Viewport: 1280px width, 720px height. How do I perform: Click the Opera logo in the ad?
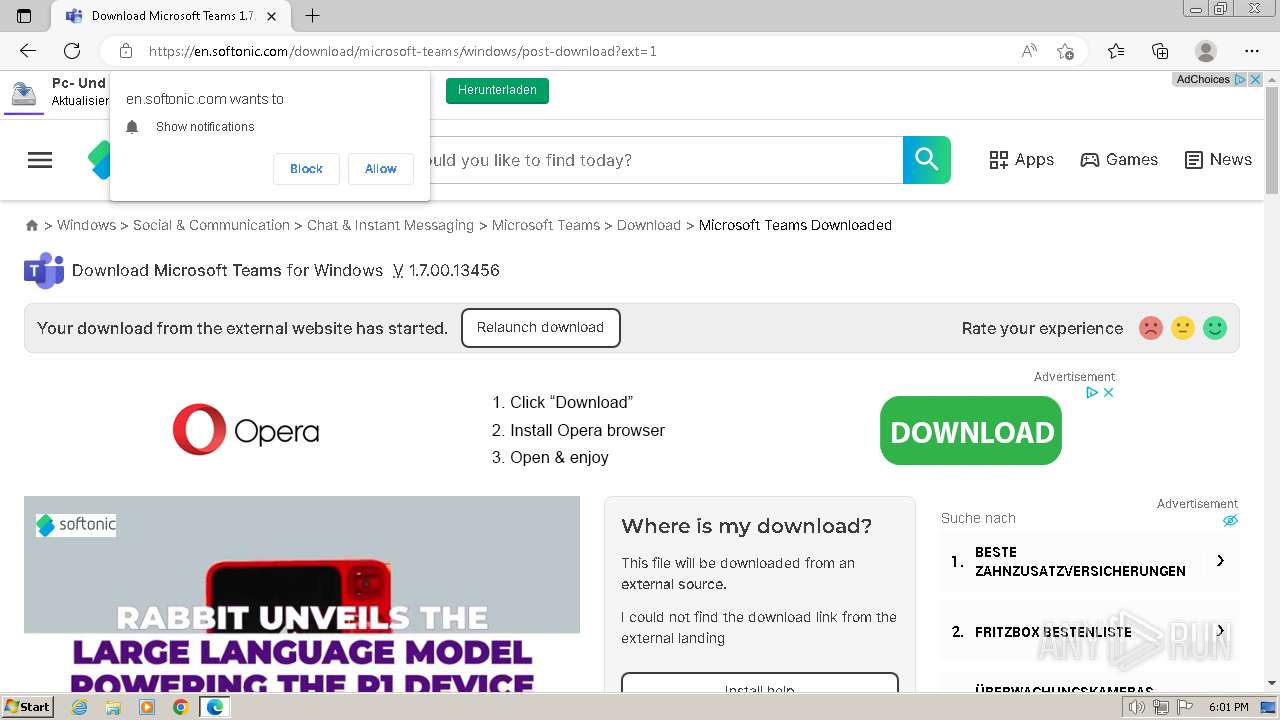click(x=246, y=430)
